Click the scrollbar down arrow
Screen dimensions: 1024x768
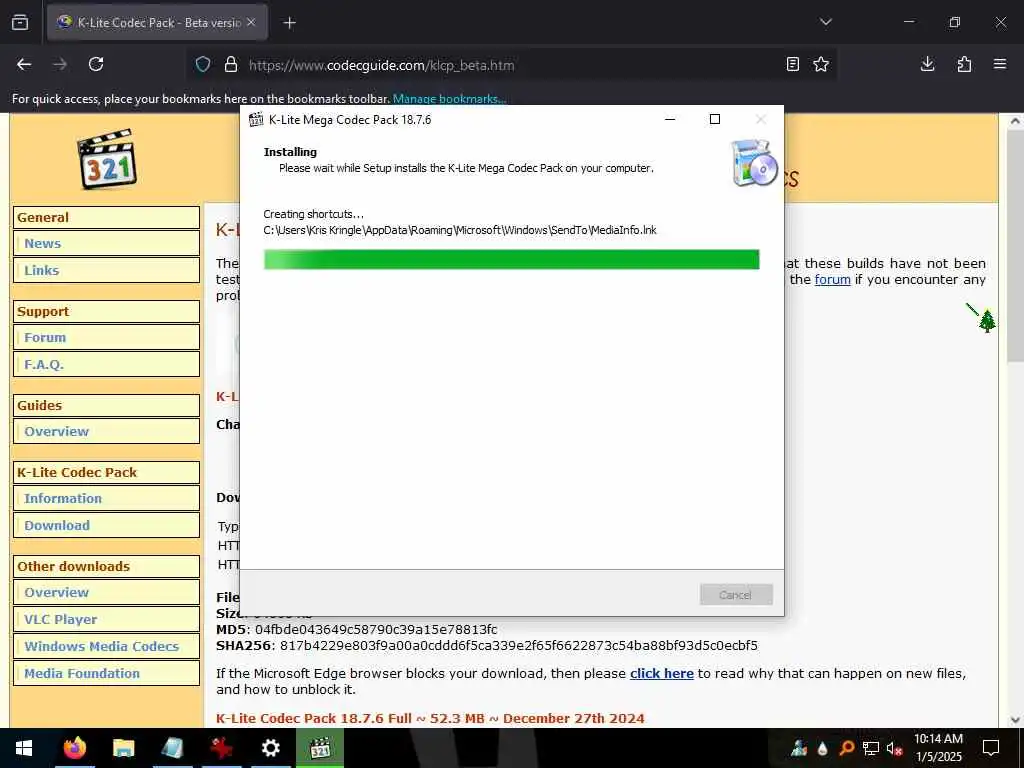tap(1016, 720)
